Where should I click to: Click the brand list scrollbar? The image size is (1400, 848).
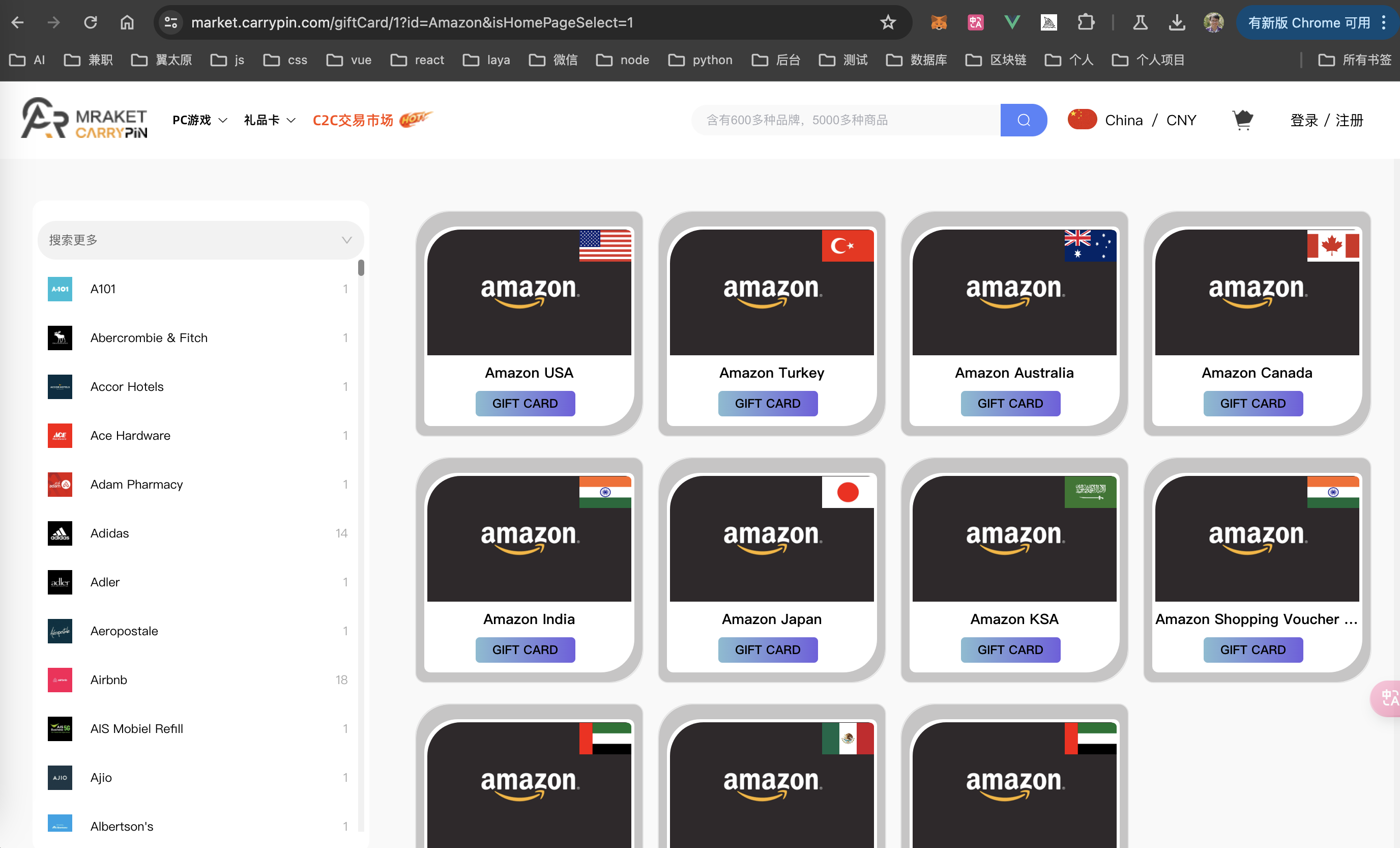point(361,268)
